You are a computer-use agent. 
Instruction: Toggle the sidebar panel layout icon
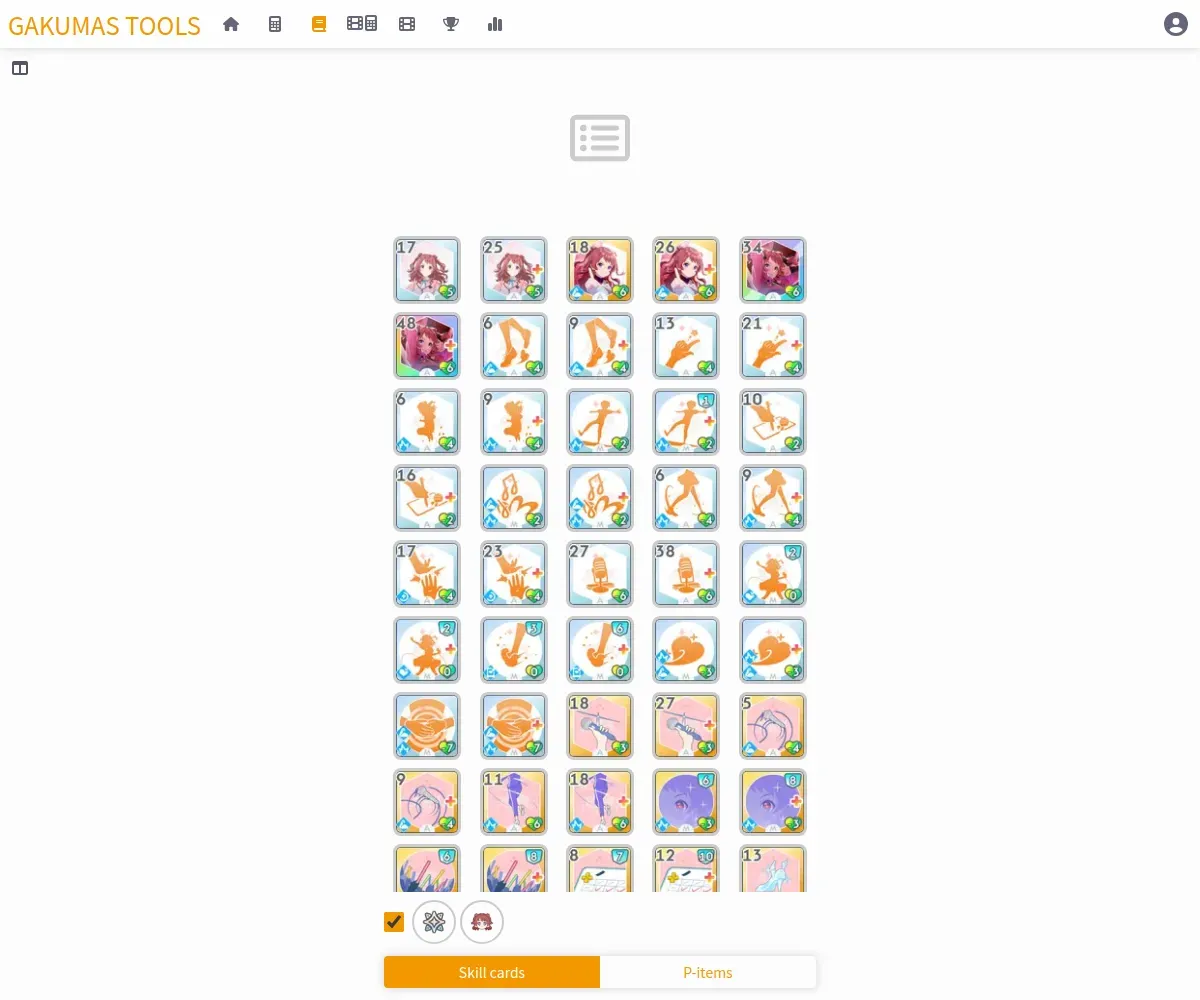(x=20, y=68)
